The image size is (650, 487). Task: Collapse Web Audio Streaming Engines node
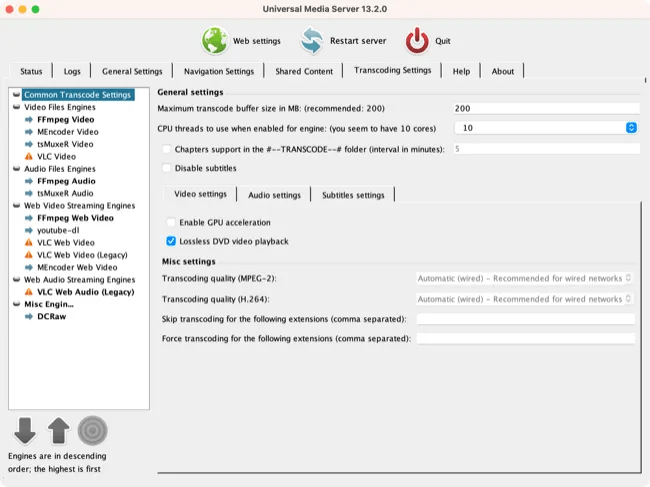[x=17, y=280]
